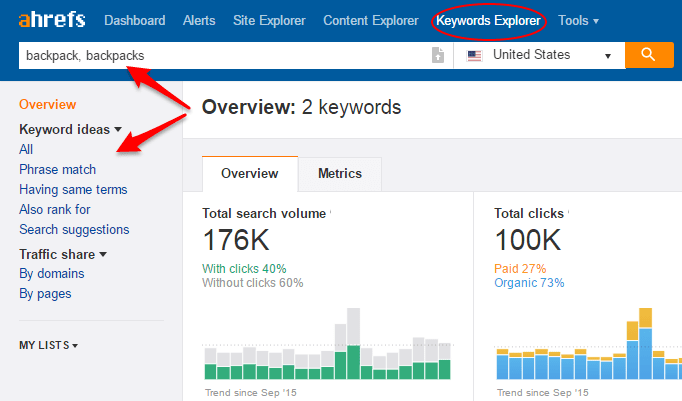Open the United States country dropdown
Viewport: 682px width, 401px height.
tap(540, 56)
